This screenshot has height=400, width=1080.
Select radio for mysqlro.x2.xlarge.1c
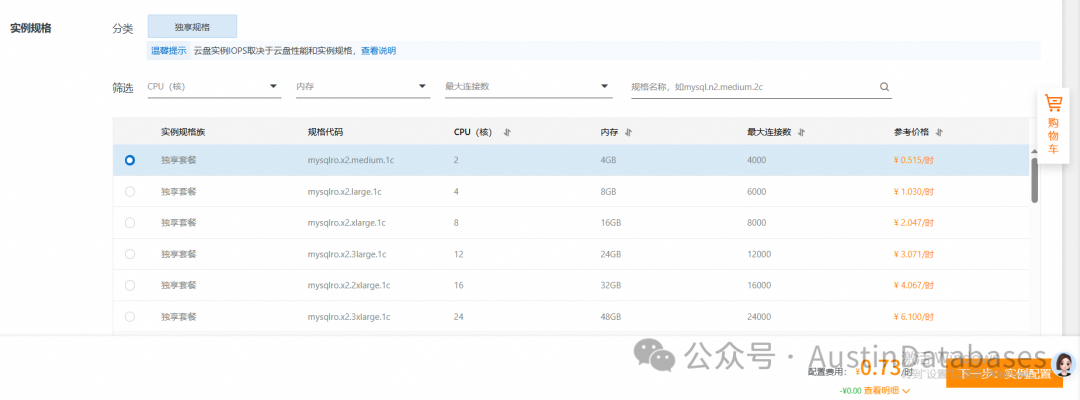[x=130, y=223]
